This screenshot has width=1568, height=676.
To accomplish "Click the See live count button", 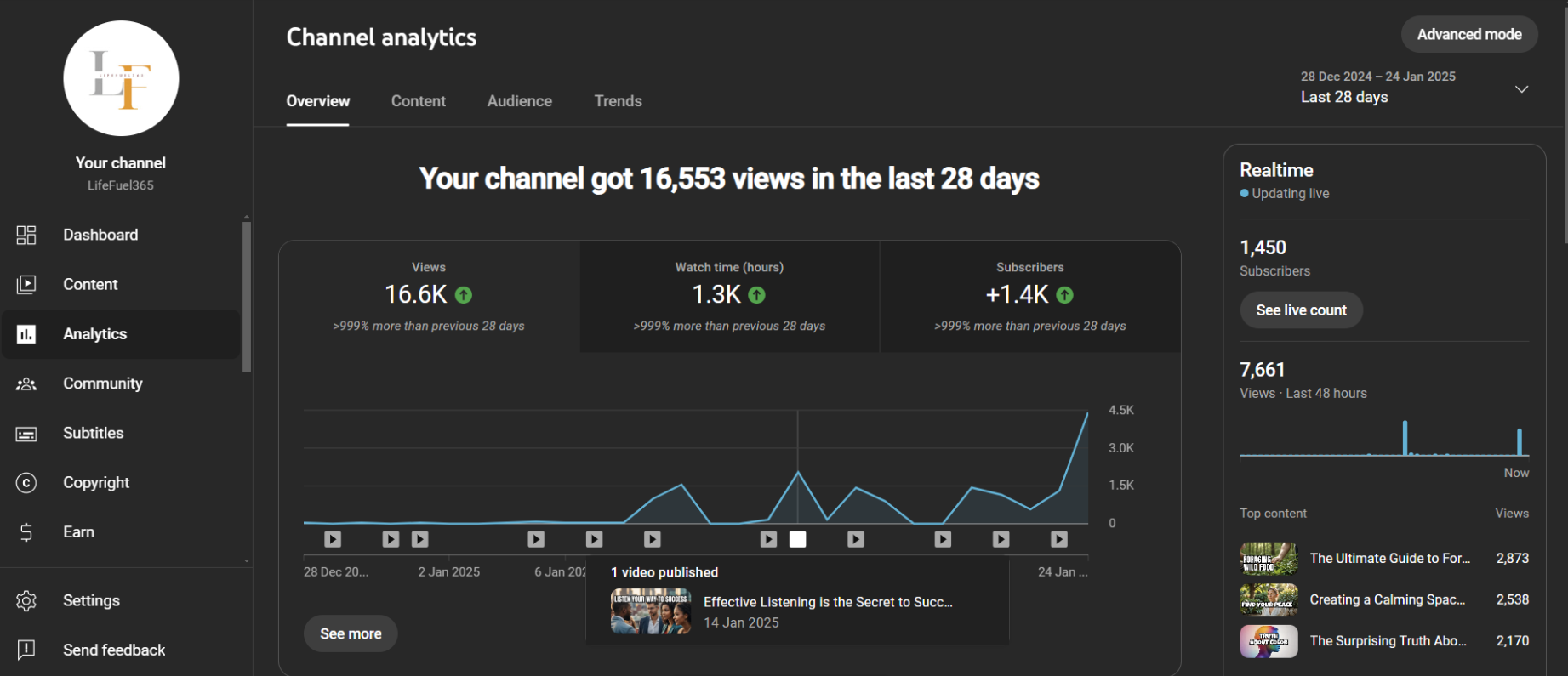I will [x=1301, y=310].
